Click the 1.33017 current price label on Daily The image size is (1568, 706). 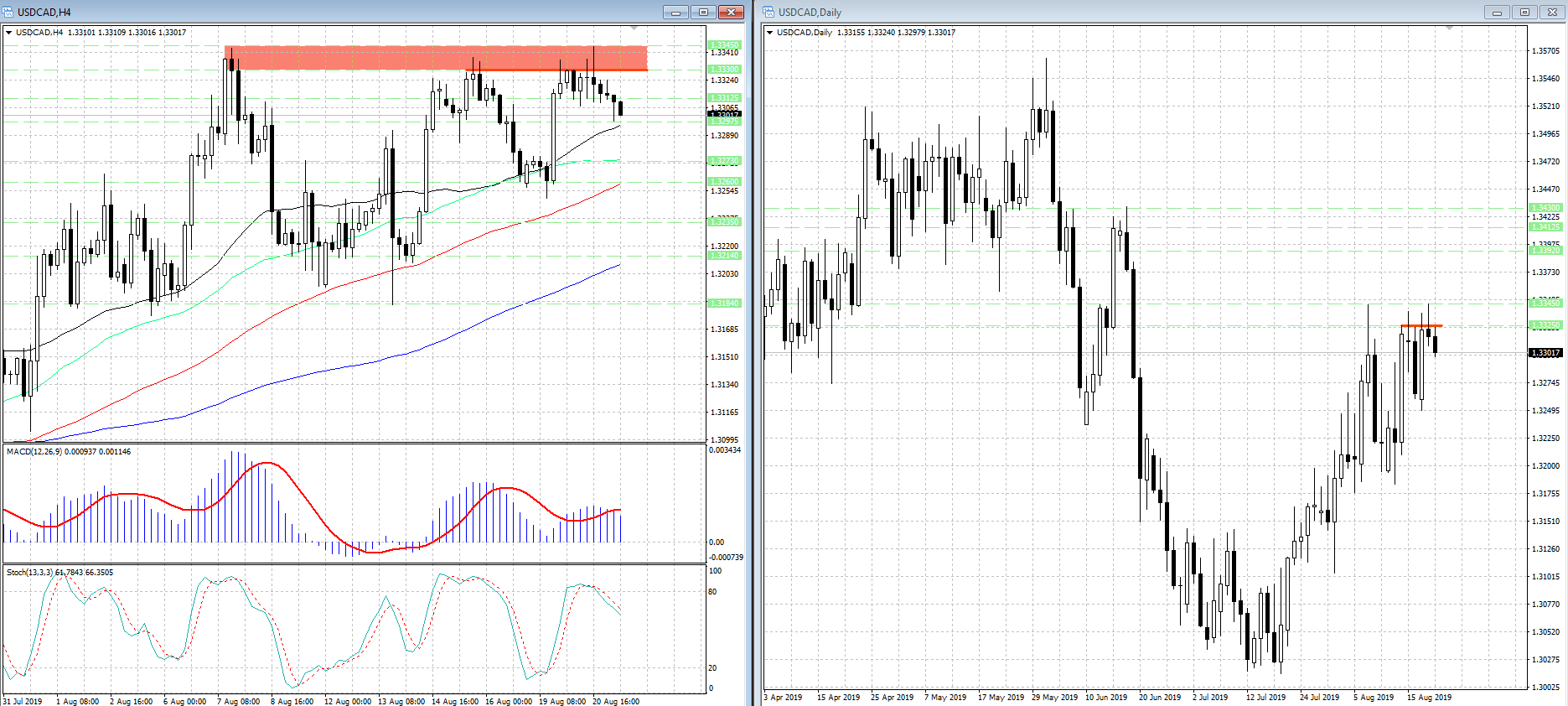tap(1545, 353)
